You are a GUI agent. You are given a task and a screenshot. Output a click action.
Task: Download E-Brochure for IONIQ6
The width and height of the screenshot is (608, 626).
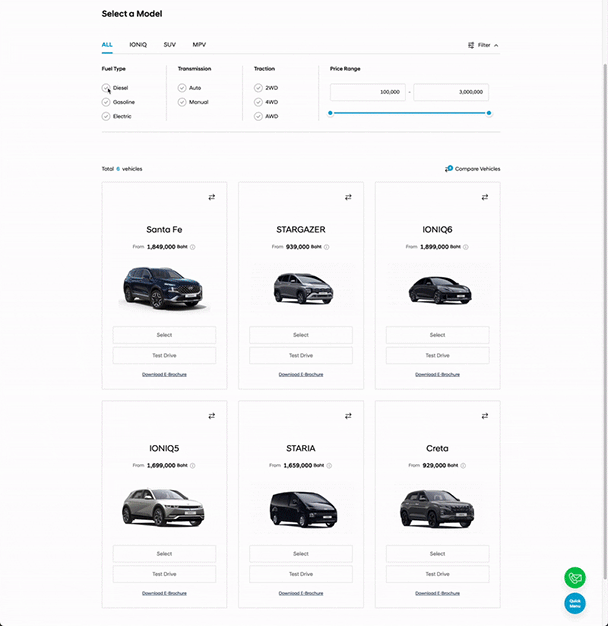point(437,374)
